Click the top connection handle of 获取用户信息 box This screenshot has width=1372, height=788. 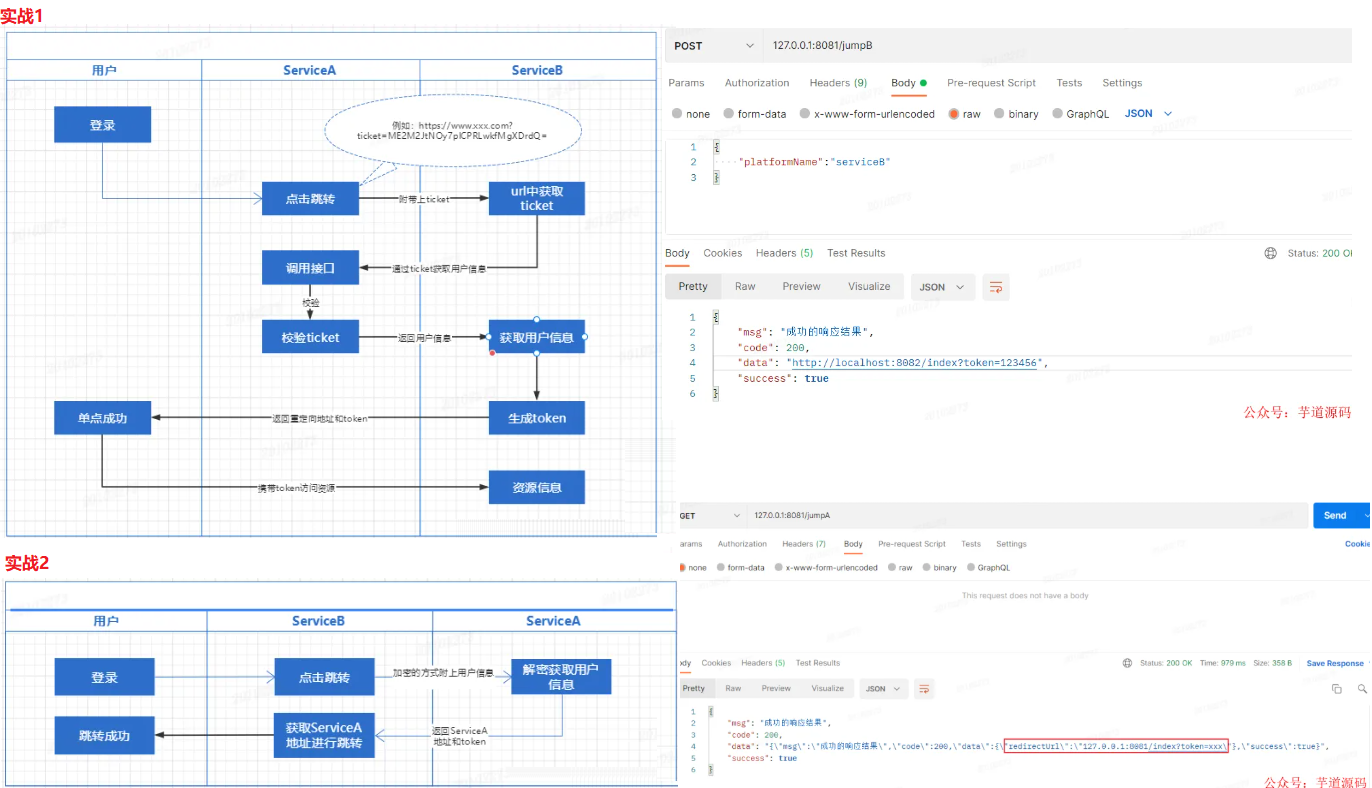(537, 320)
